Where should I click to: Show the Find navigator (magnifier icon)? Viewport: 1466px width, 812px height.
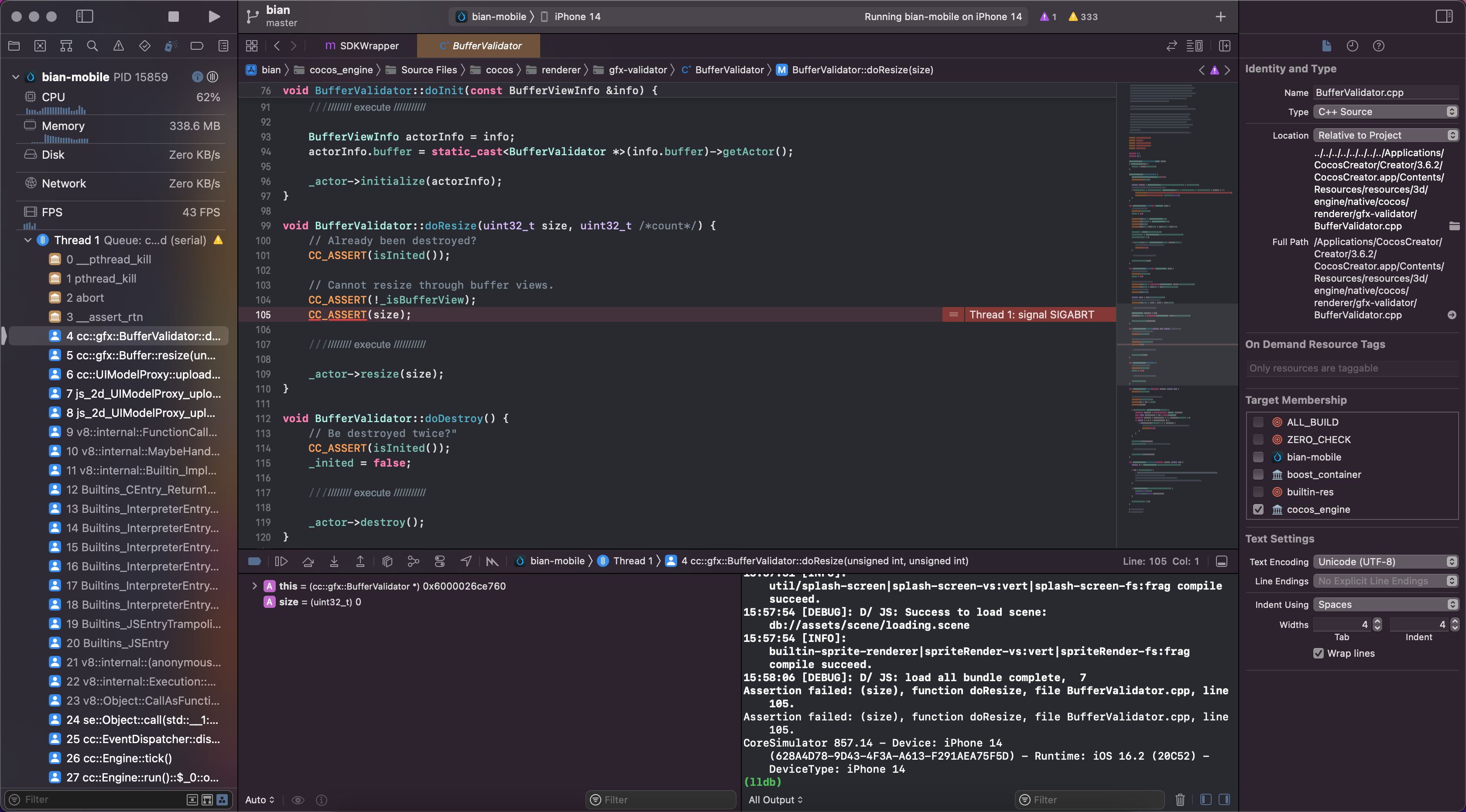click(92, 46)
